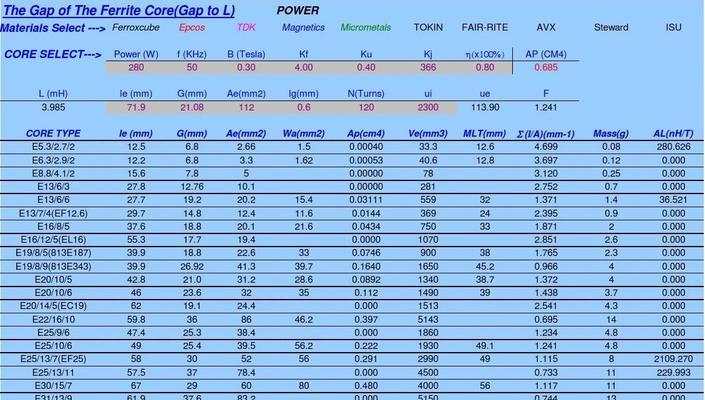Screen dimensions: 705x400
Task: Edit the f (KHz) value 50
Action: click(x=192, y=67)
